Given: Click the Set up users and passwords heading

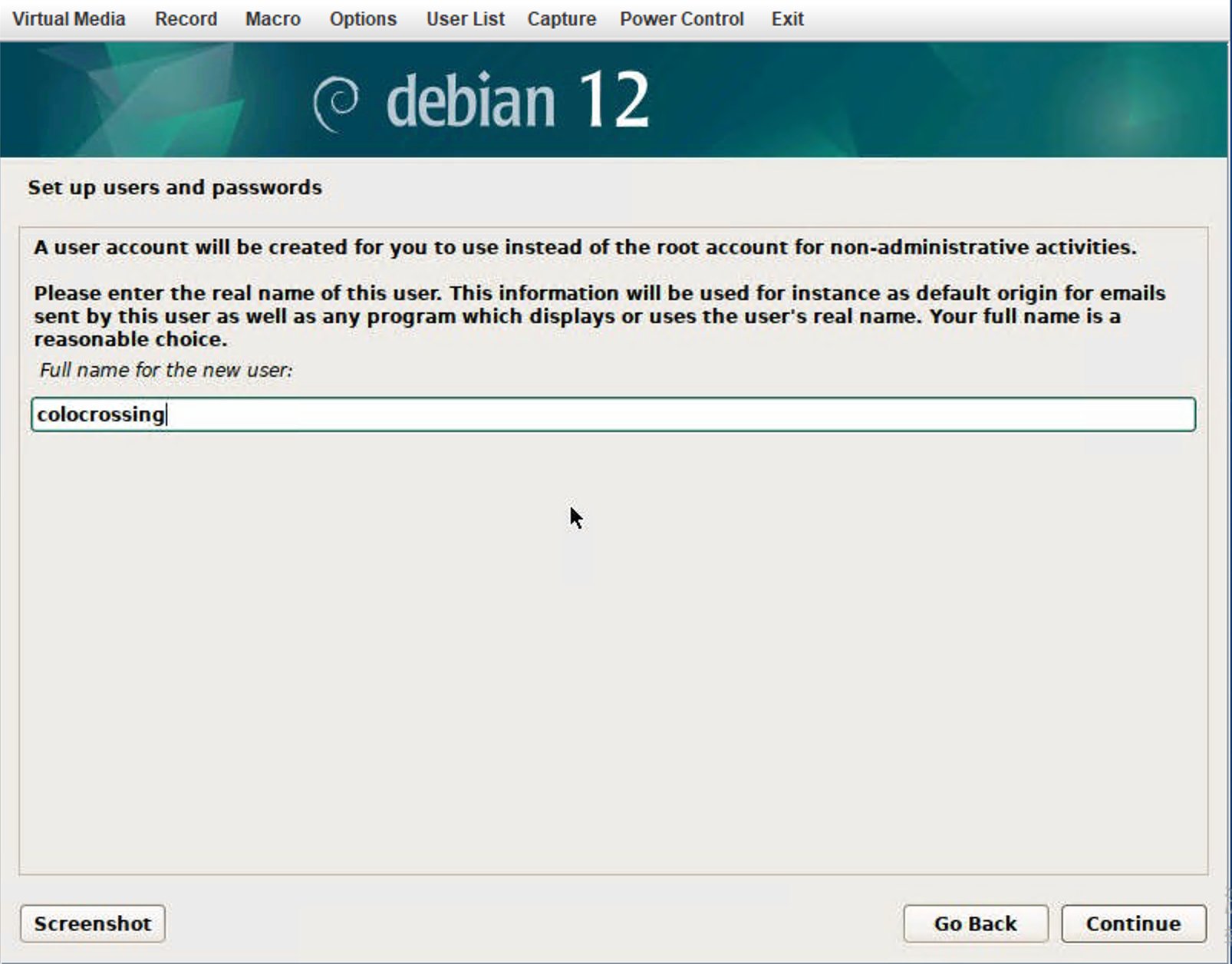Looking at the screenshot, I should 175,187.
